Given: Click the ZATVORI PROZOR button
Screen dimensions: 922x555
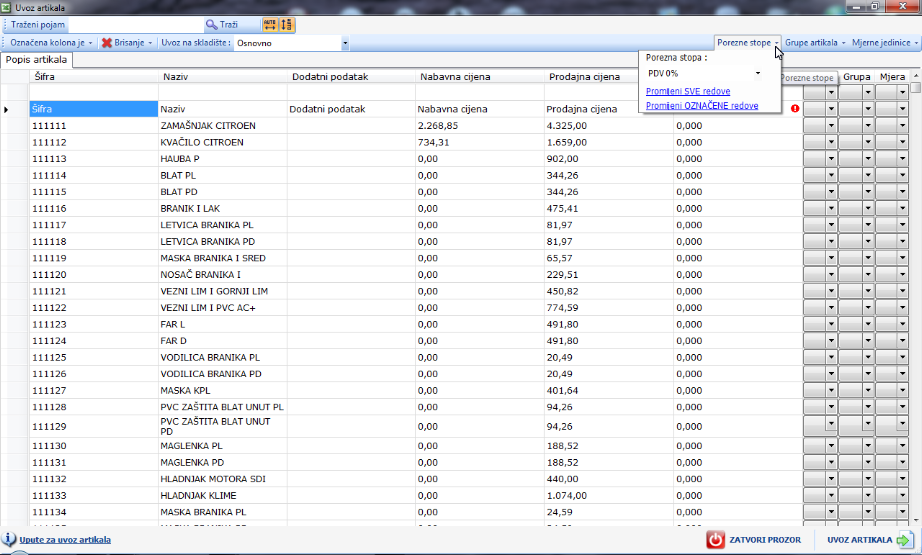Looking at the screenshot, I should [x=754, y=540].
